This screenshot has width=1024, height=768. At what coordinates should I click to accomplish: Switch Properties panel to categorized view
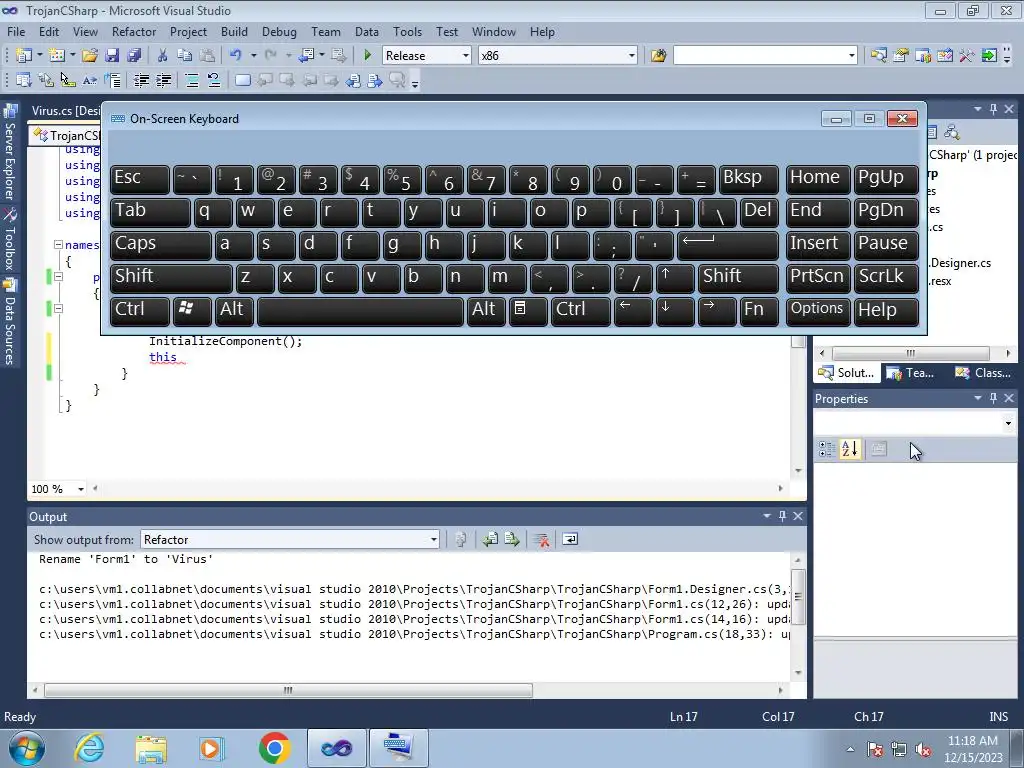827,449
